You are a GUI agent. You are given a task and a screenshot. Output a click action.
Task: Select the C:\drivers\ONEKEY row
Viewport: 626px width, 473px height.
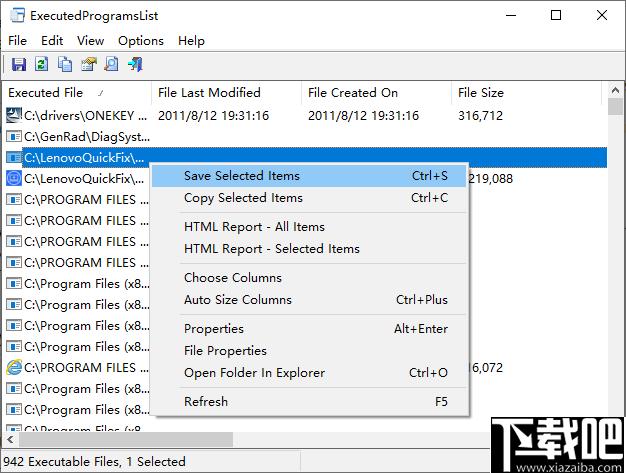[305, 115]
